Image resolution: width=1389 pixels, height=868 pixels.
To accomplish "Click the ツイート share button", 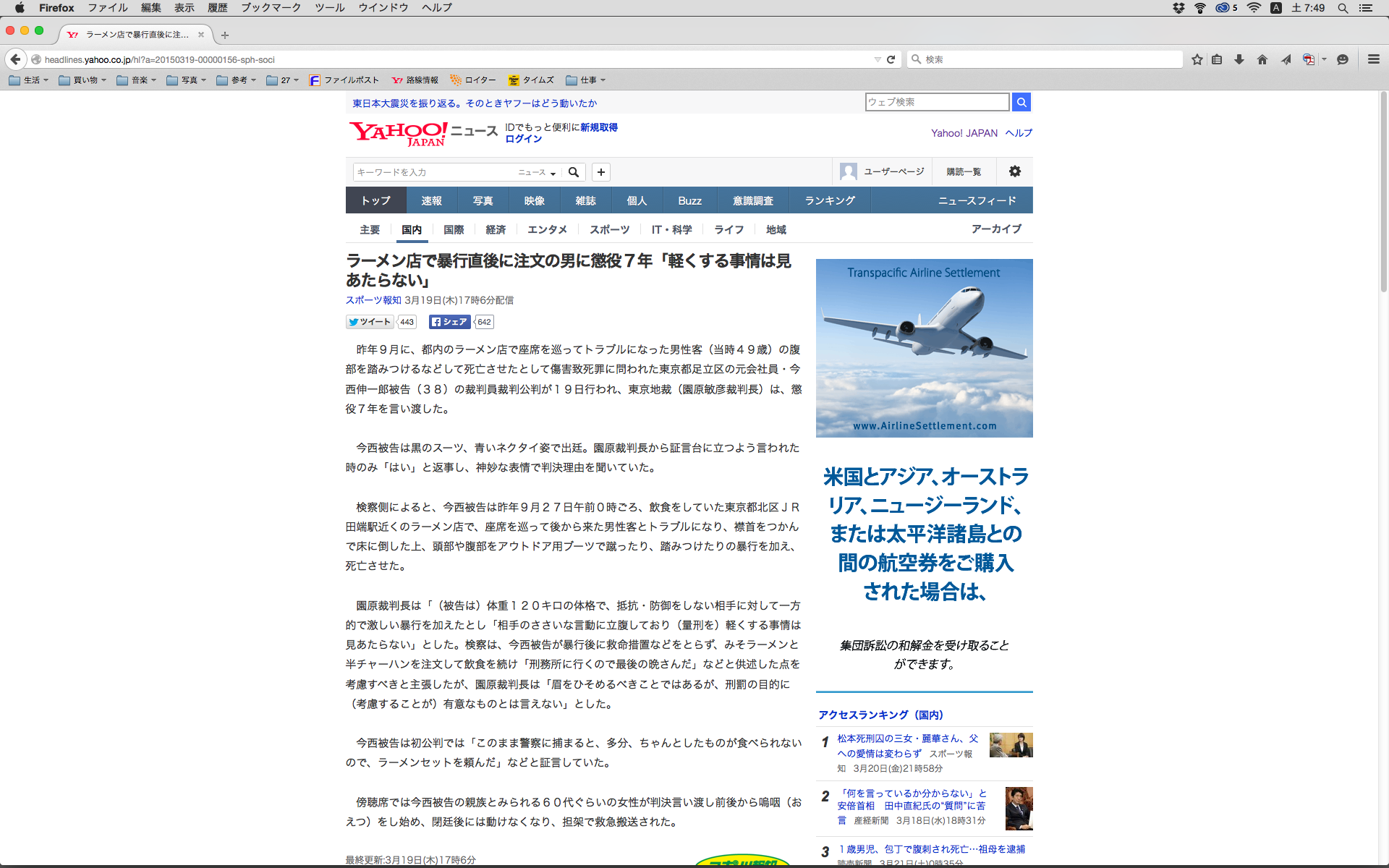I will pyautogui.click(x=370, y=322).
